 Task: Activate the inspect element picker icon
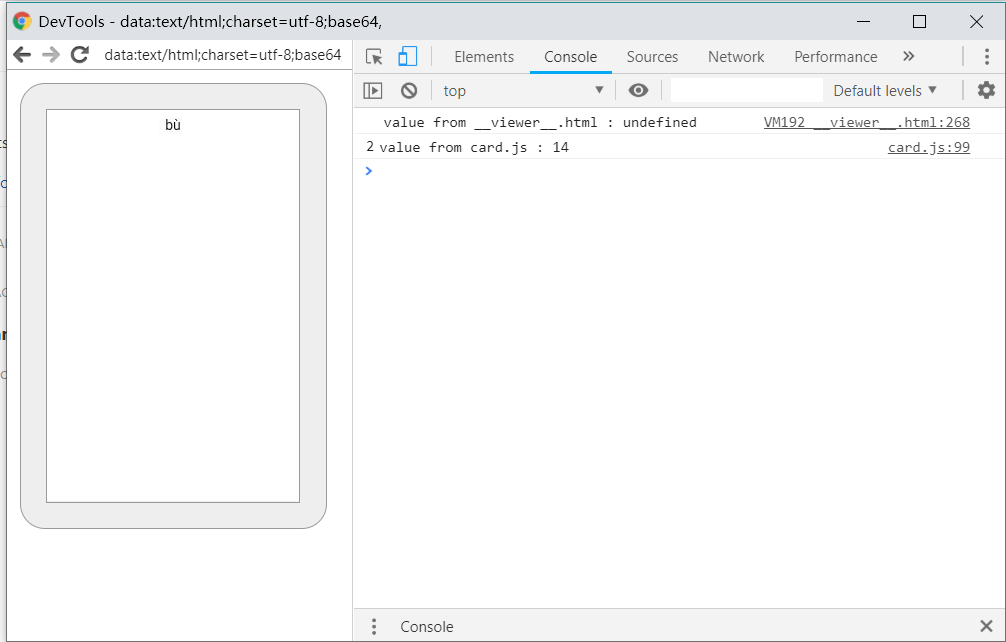click(374, 56)
